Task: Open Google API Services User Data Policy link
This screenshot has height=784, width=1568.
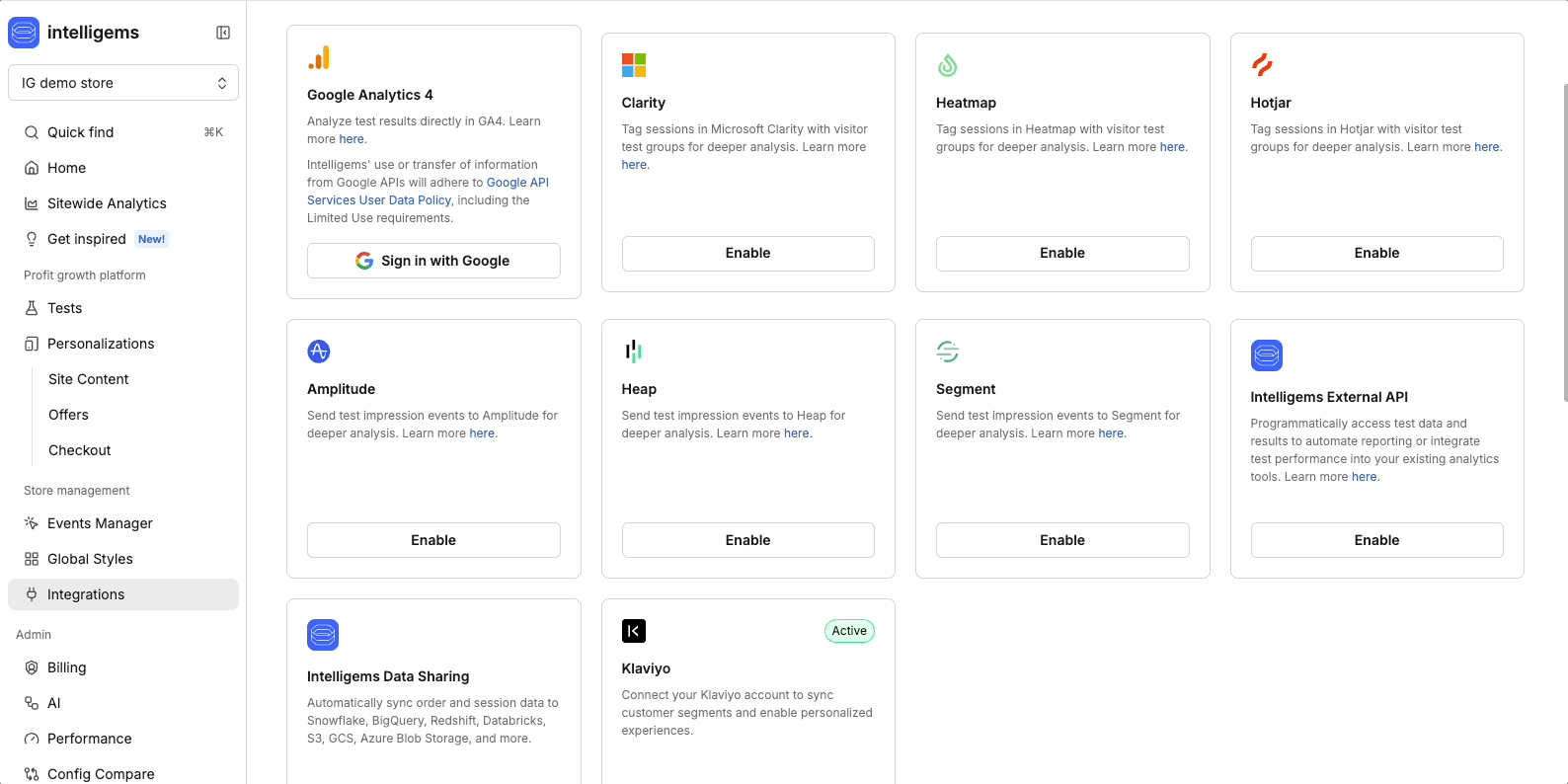Action: (428, 192)
